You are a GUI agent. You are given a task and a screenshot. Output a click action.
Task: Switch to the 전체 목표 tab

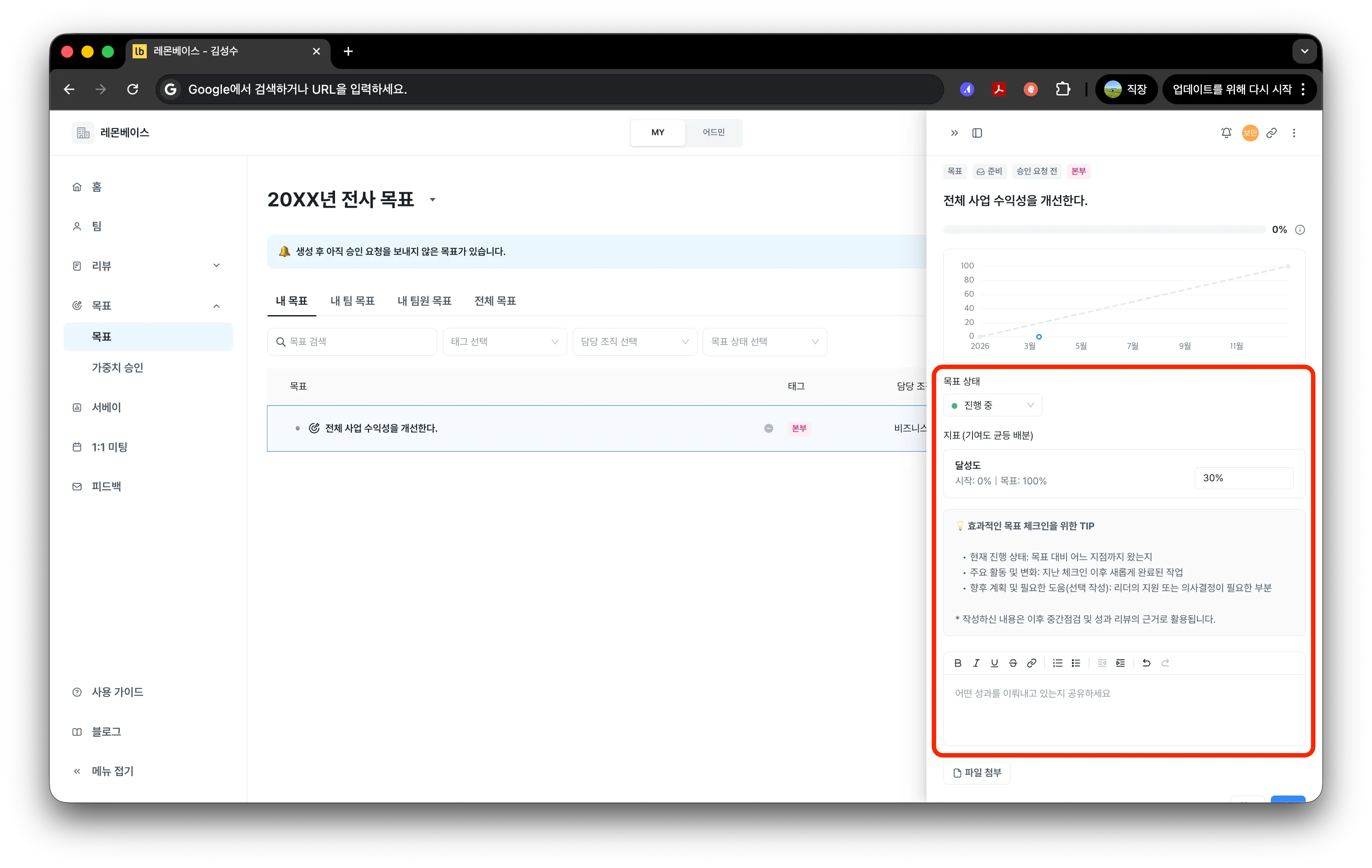tap(495, 300)
